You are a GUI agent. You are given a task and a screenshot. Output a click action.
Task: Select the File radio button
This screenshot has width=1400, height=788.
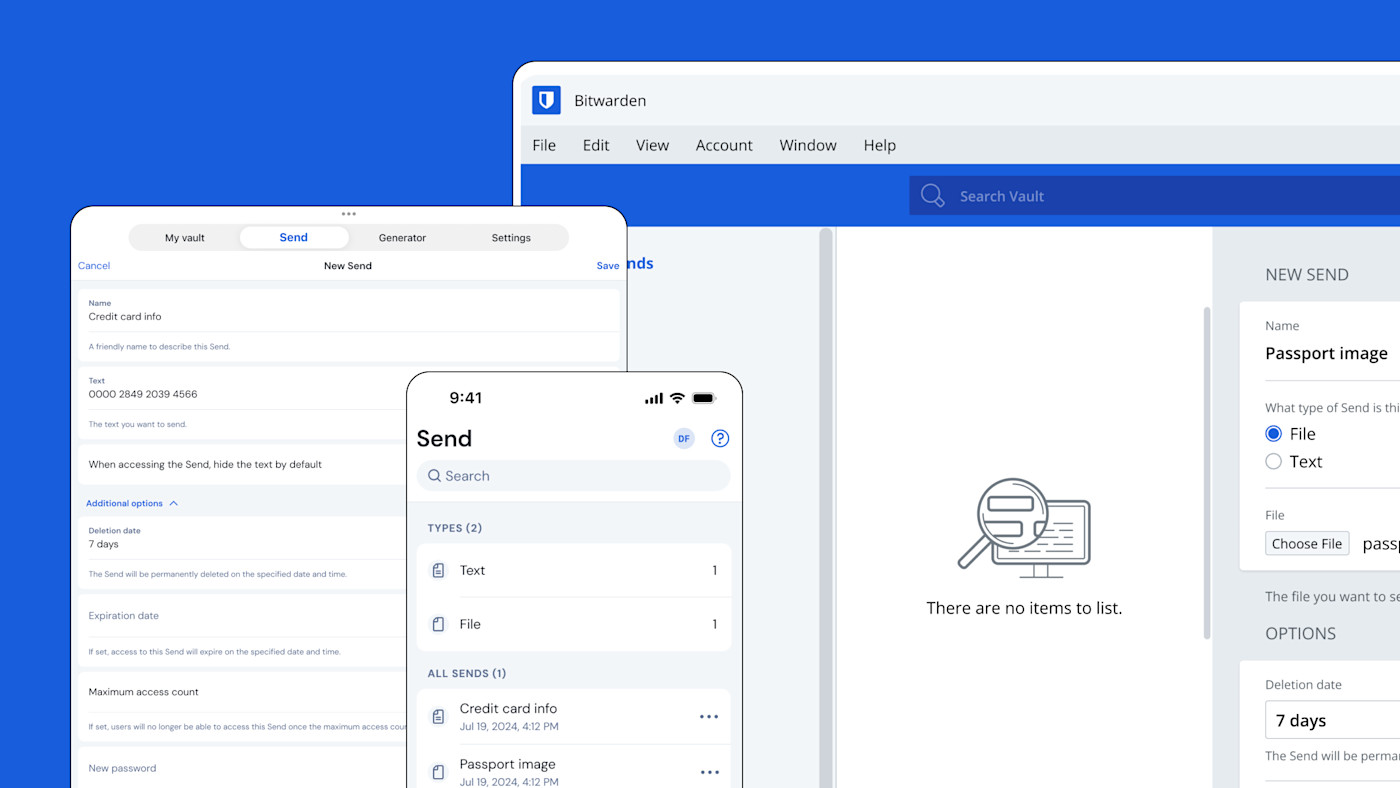[x=1273, y=434]
